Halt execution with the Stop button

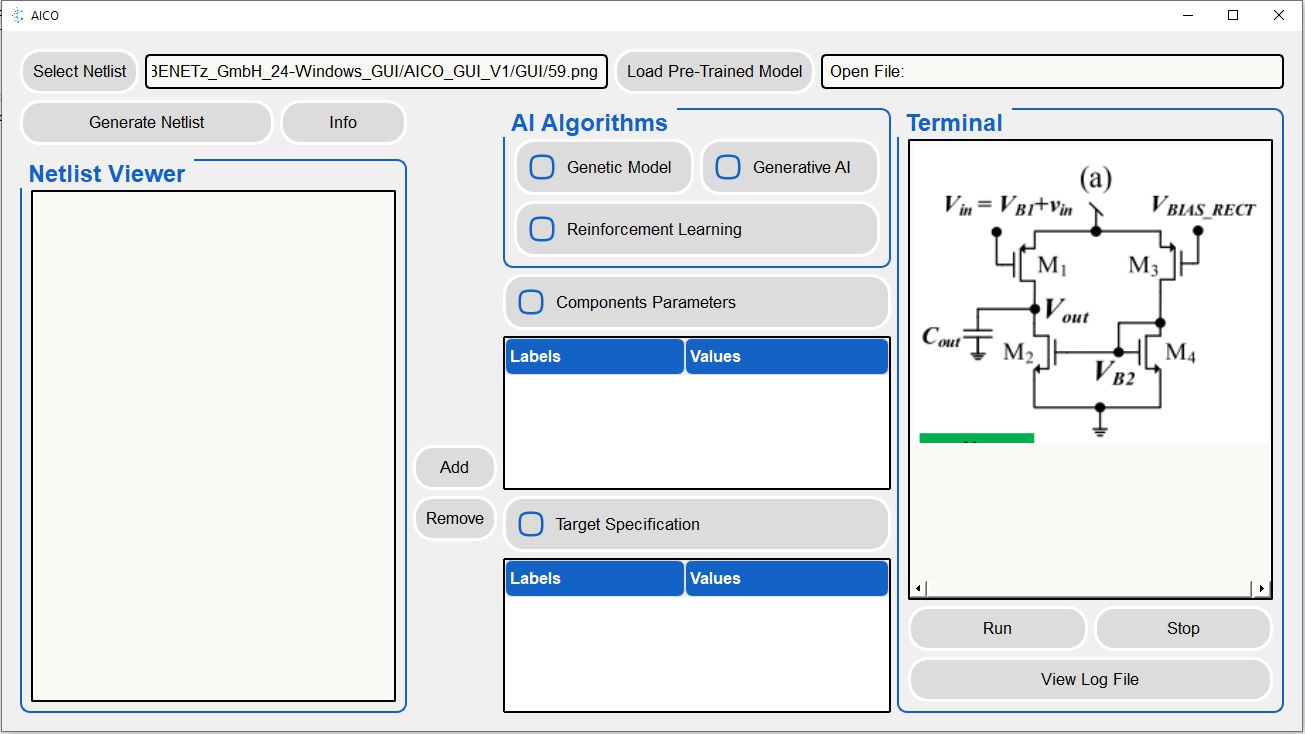1182,628
